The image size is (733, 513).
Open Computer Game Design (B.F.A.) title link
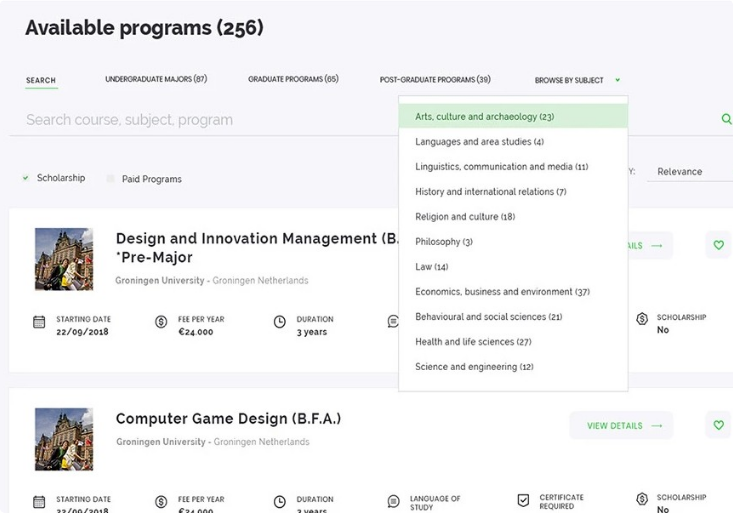click(x=228, y=419)
